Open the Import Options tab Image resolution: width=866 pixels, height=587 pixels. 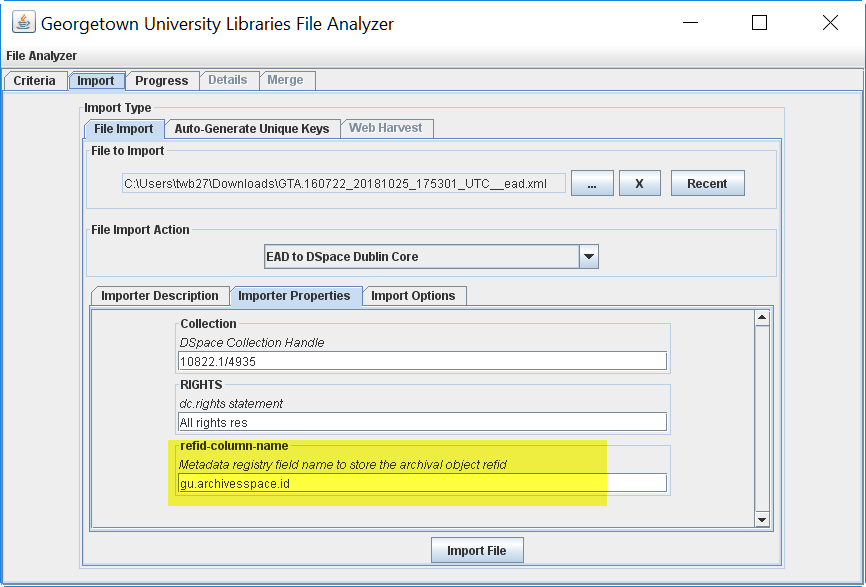(414, 295)
